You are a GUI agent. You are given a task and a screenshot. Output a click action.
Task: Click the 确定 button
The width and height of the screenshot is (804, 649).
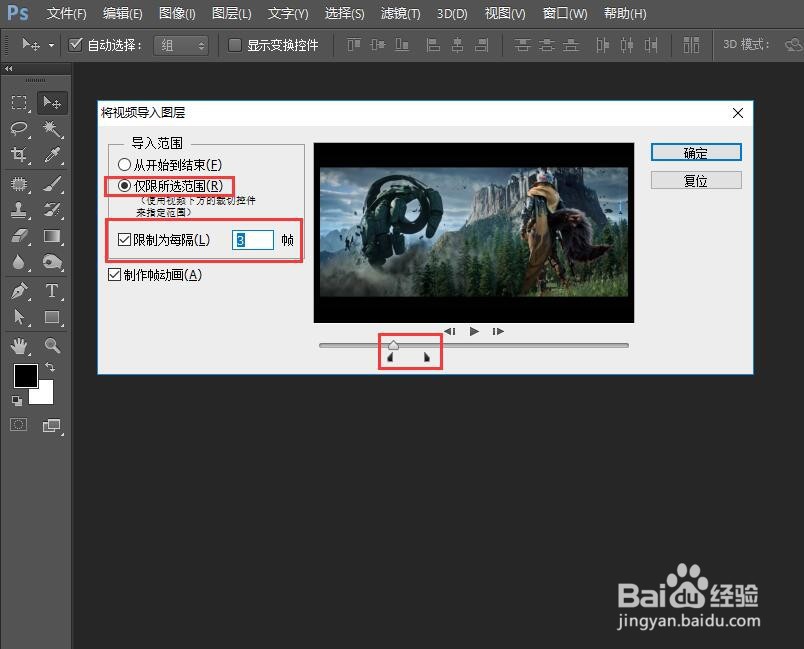696,152
